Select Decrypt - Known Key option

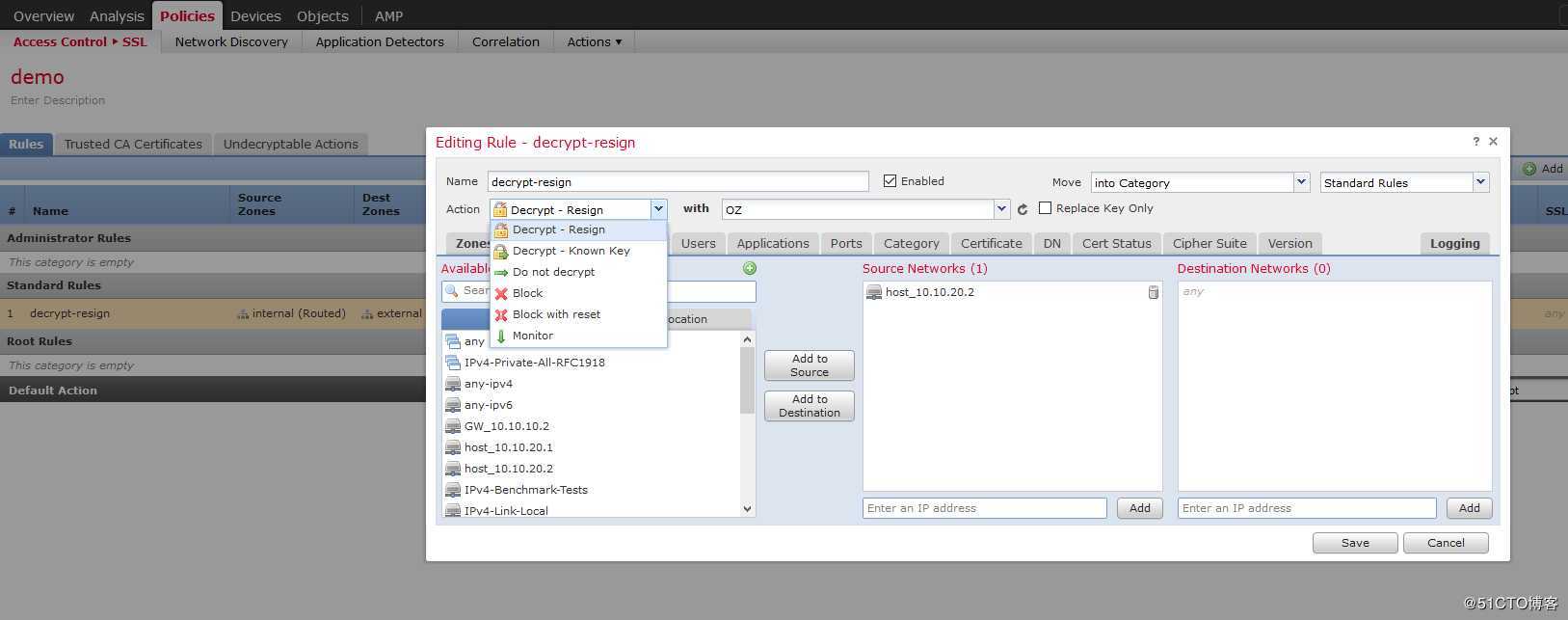[578, 251]
